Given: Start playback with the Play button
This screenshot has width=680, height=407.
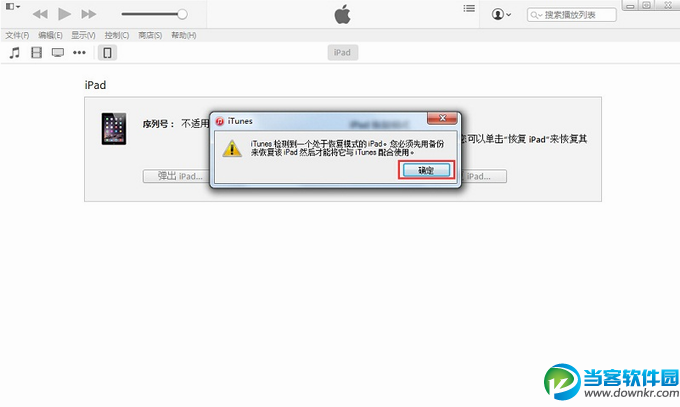Looking at the screenshot, I should point(65,14).
